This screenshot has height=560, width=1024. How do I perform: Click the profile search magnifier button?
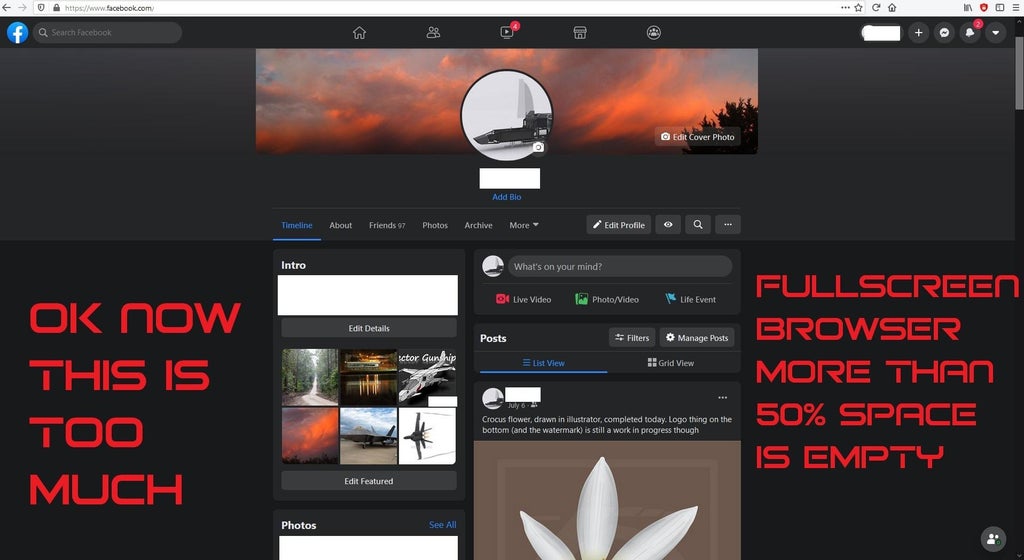coord(698,225)
